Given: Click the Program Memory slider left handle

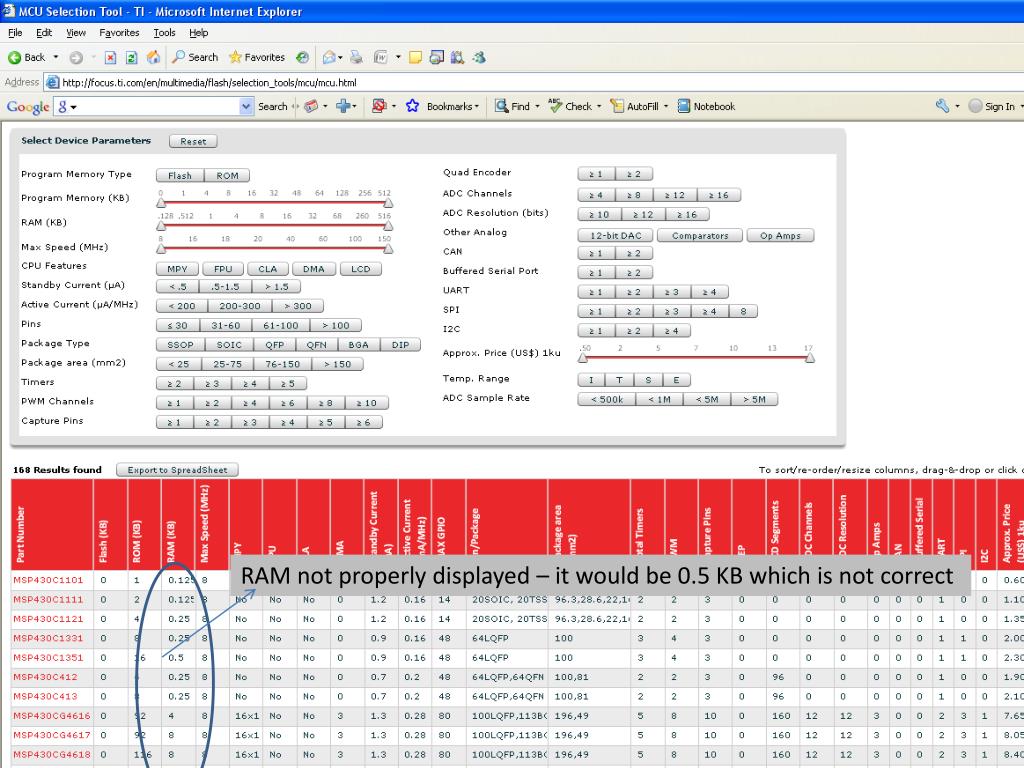Looking at the screenshot, I should (161, 203).
